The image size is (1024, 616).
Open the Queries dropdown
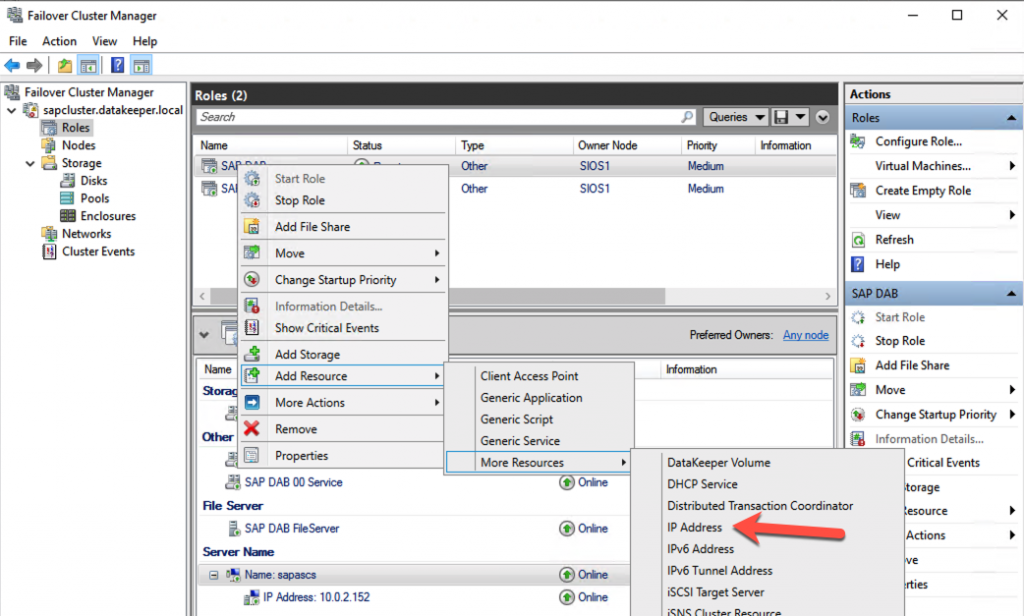735,117
